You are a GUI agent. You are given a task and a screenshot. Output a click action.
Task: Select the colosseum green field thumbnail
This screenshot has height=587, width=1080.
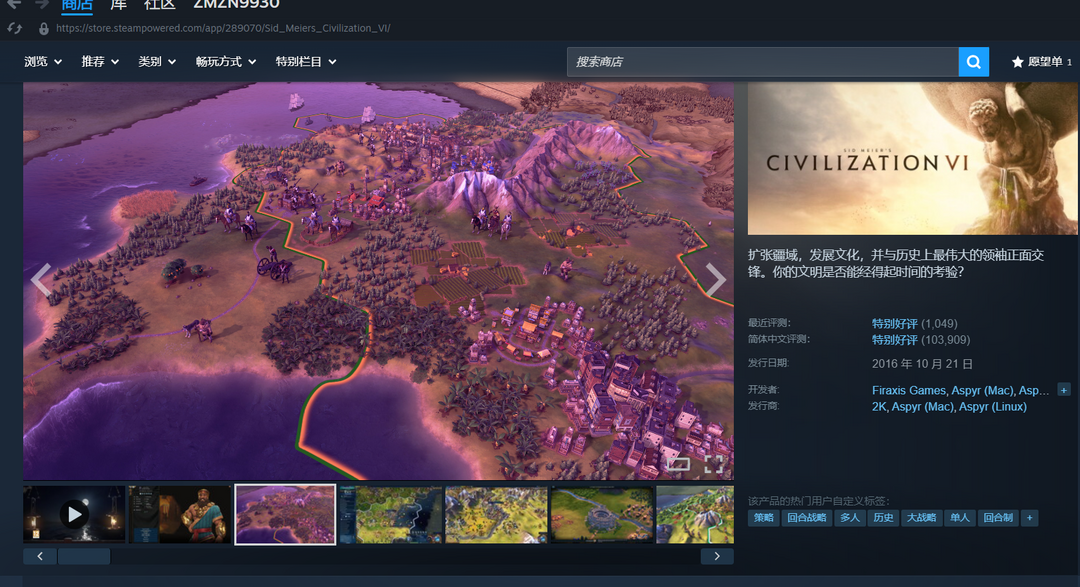(601, 514)
